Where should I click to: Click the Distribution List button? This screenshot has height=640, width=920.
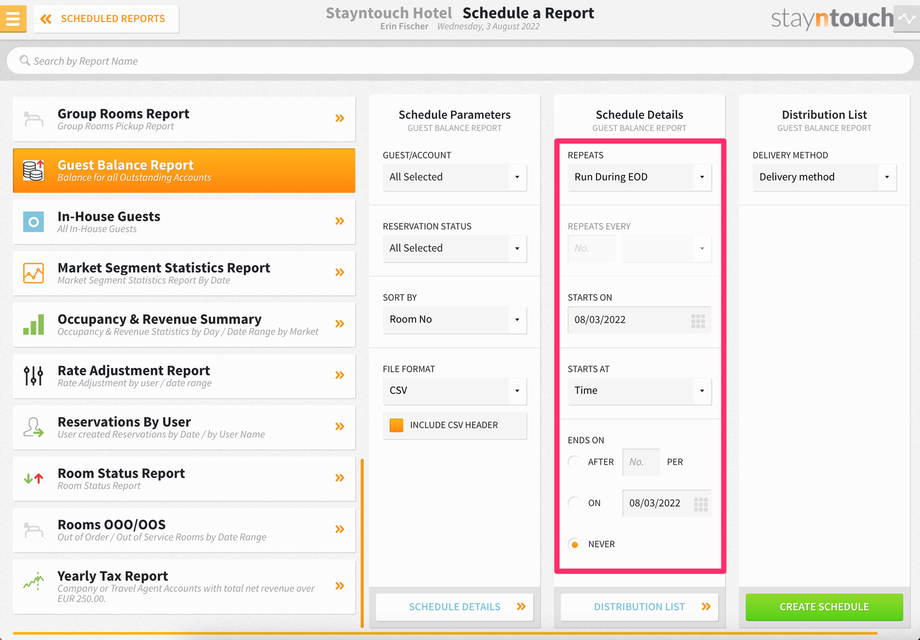pyautogui.click(x=640, y=607)
